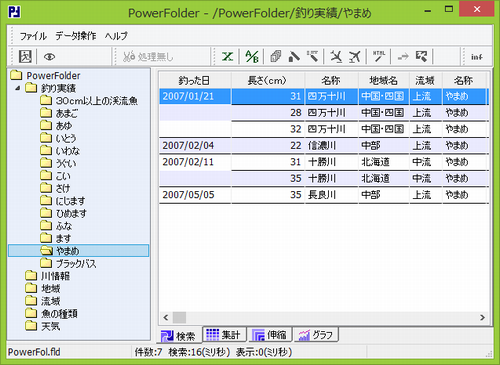The width and height of the screenshot is (500, 365).
Task: Select the さけ folder
Action: (x=55, y=188)
